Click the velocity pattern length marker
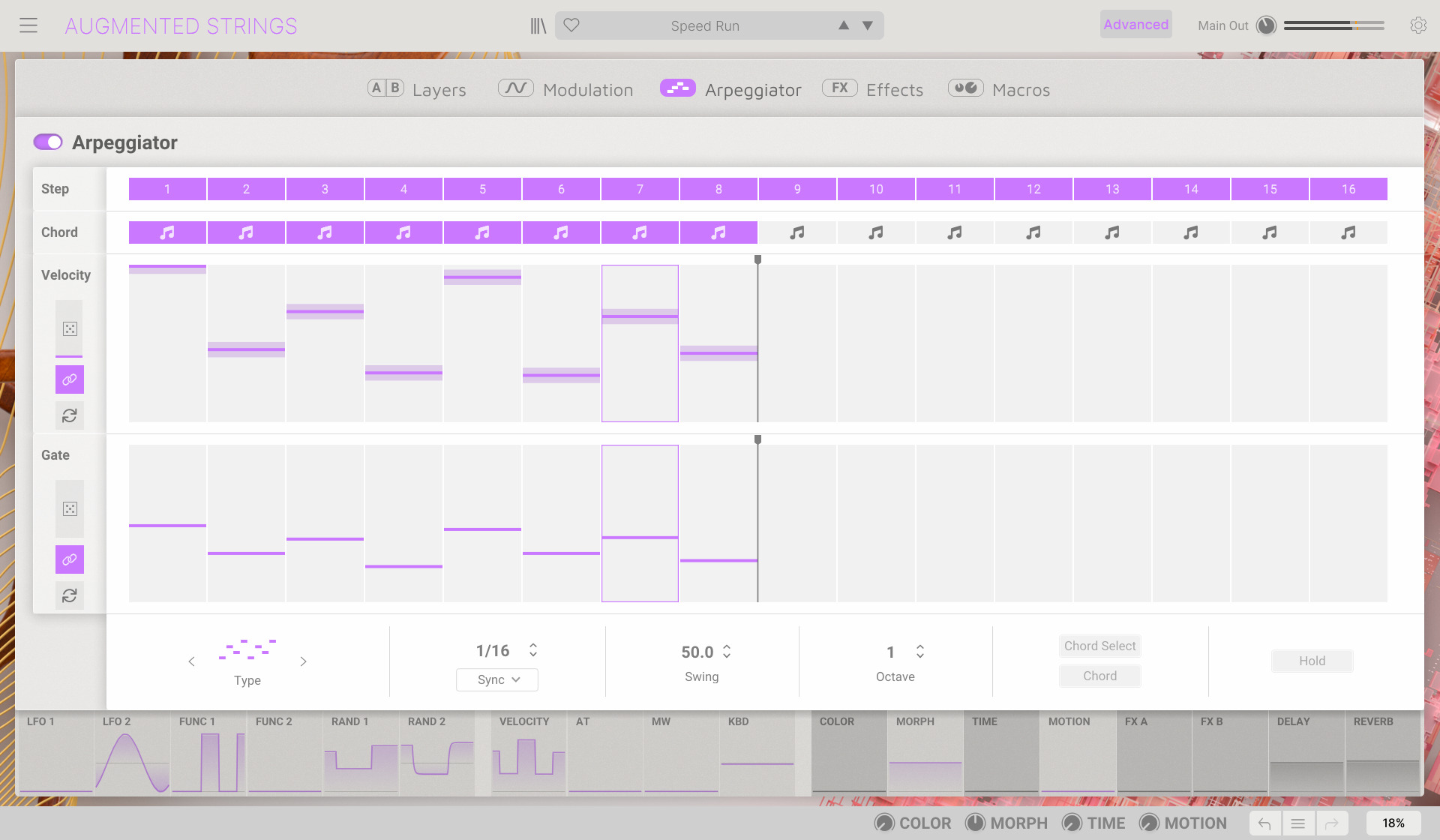This screenshot has height=840, width=1440. [757, 259]
